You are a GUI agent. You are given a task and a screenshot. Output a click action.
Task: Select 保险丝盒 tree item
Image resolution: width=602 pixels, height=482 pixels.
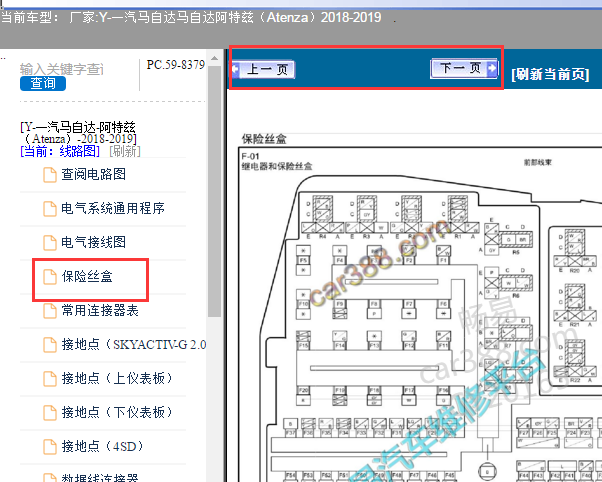87,277
